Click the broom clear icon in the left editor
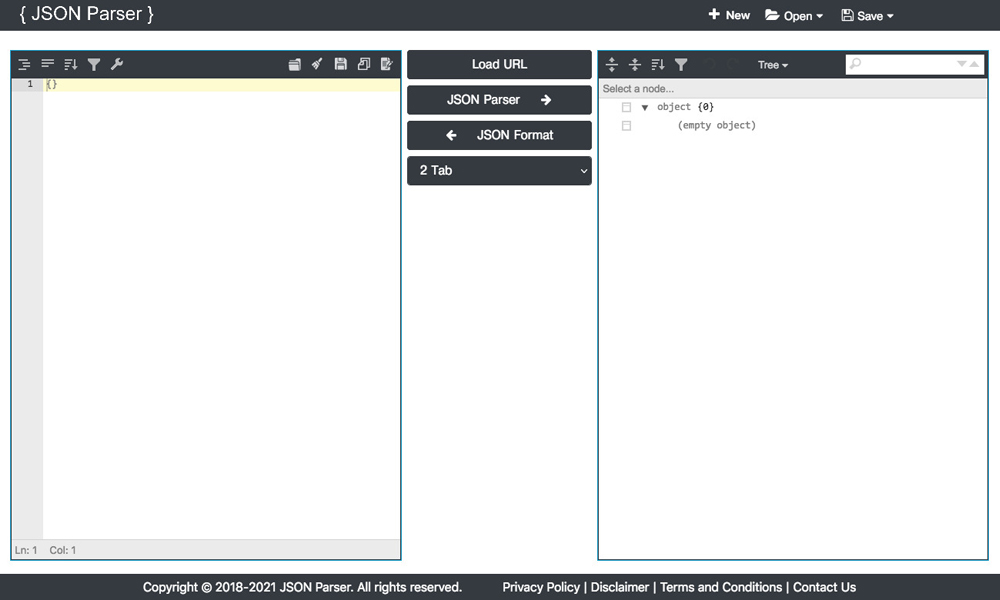 point(317,65)
